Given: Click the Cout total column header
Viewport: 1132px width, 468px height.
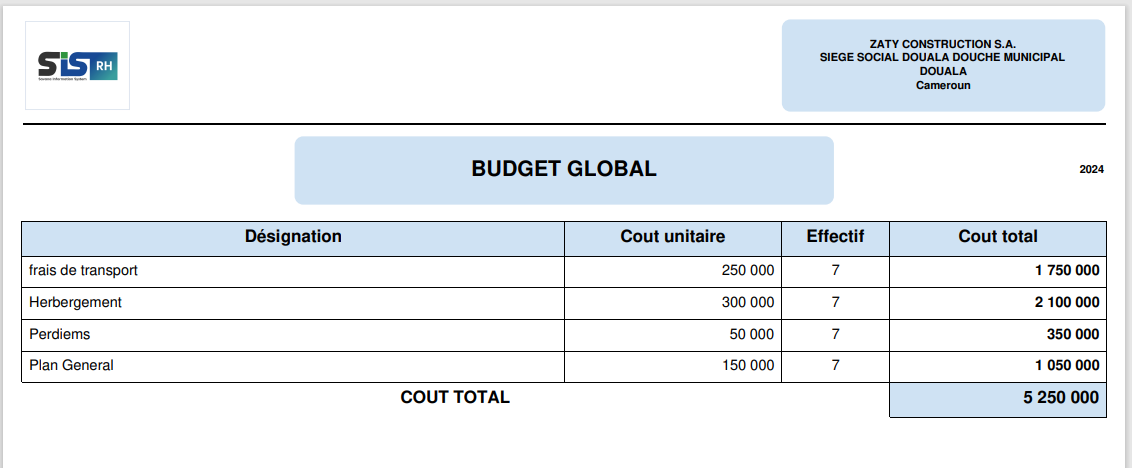Looking at the screenshot, I should (x=998, y=238).
